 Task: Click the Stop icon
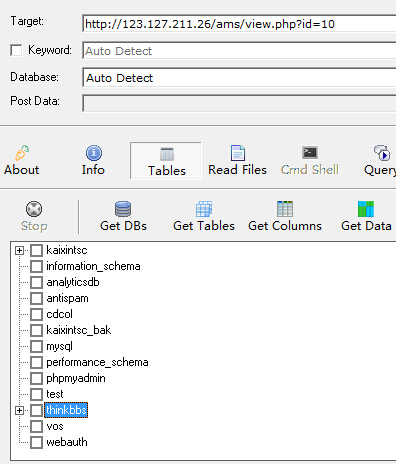(x=34, y=209)
